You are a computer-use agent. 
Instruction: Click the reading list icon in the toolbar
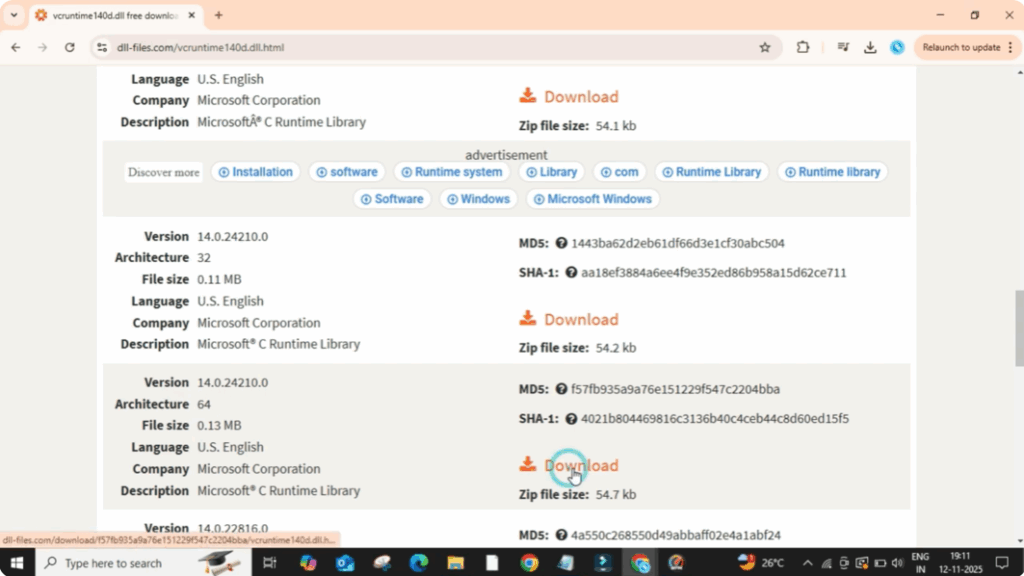coord(841,47)
